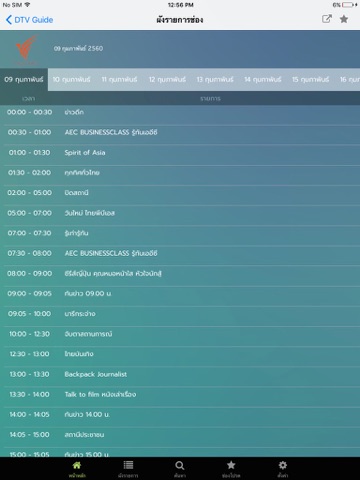Open the Home tab in bottom bar
Screen dimensions: 360x480
[x=77, y=469]
